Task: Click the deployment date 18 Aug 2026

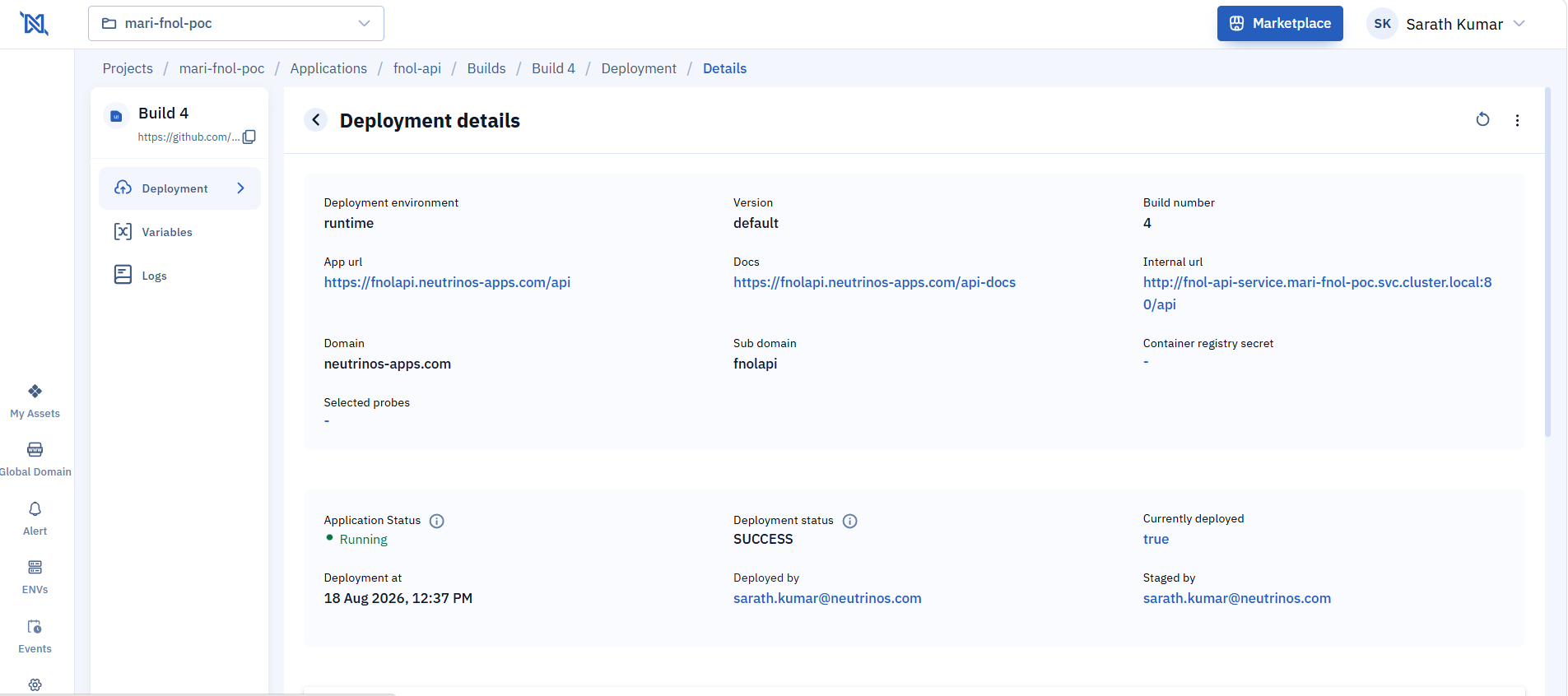Action: pos(398,598)
